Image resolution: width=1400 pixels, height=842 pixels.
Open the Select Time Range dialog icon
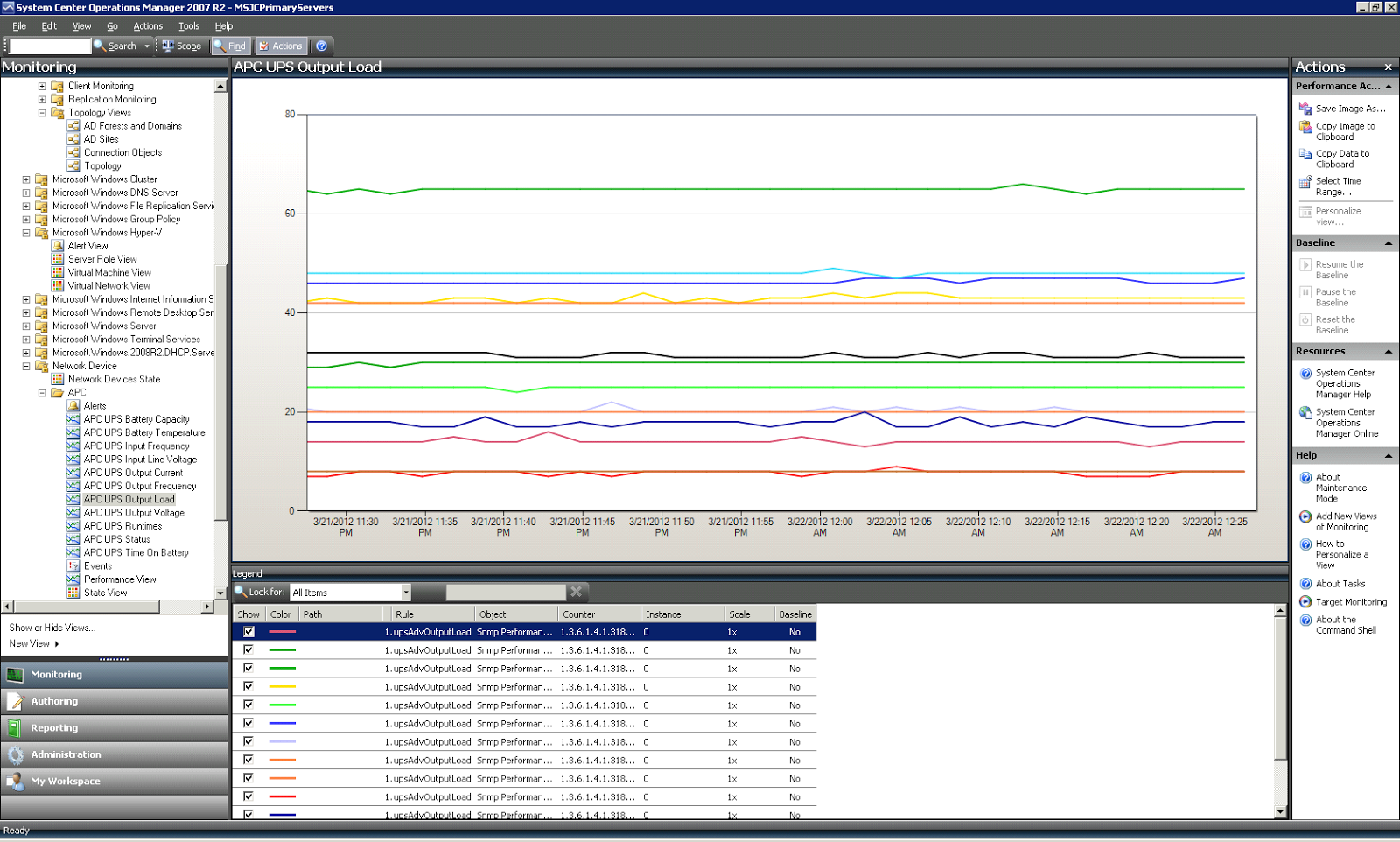(1305, 183)
